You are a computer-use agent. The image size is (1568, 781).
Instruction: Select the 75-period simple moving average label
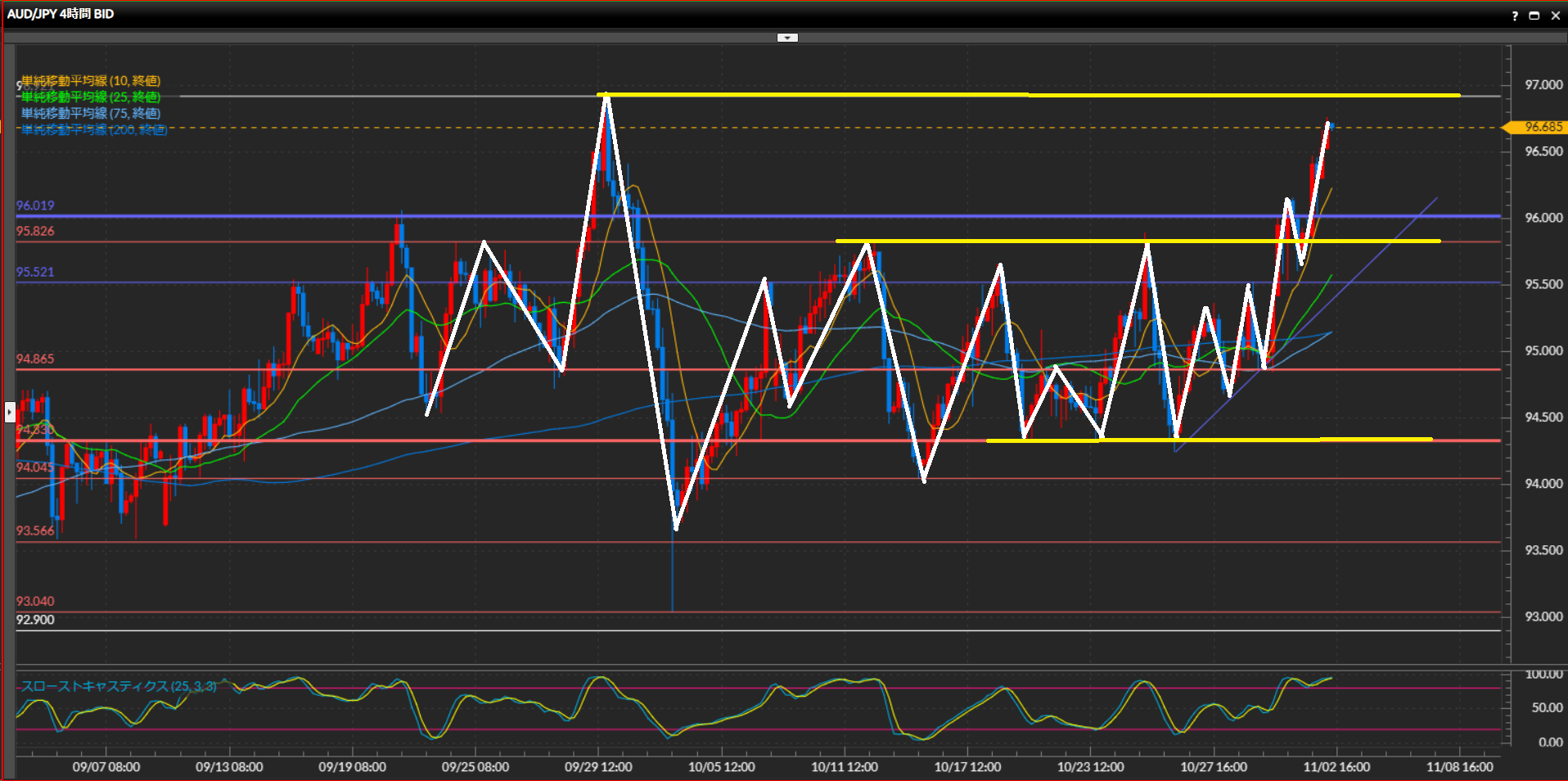[x=91, y=114]
